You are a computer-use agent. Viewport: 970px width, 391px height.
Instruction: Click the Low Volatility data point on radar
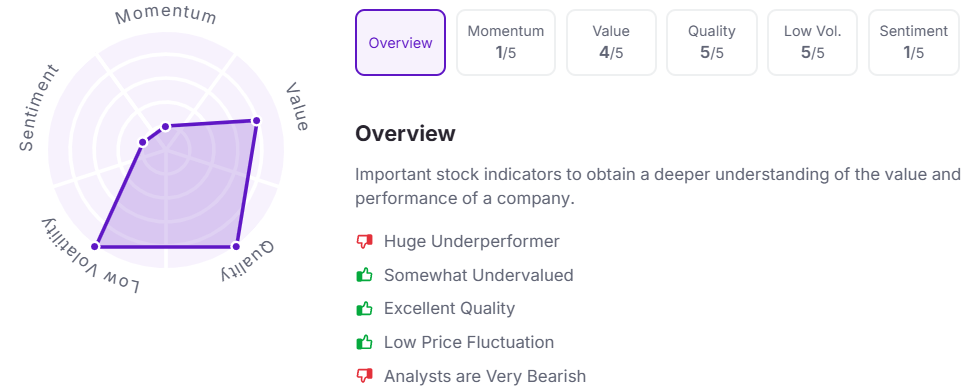pos(97,246)
